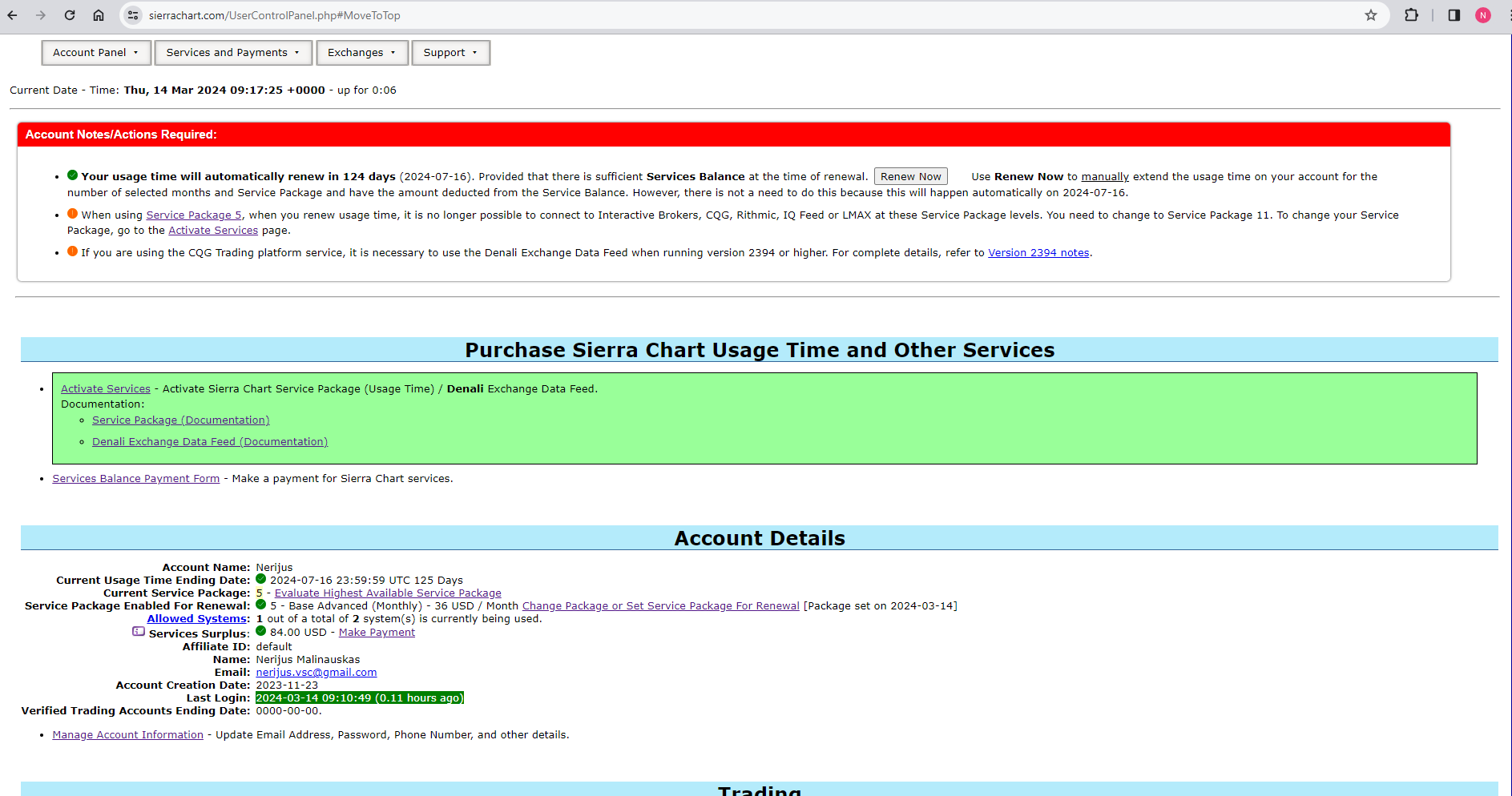Expand the Services and Payments menu
This screenshot has height=796, width=1512.
point(233,53)
